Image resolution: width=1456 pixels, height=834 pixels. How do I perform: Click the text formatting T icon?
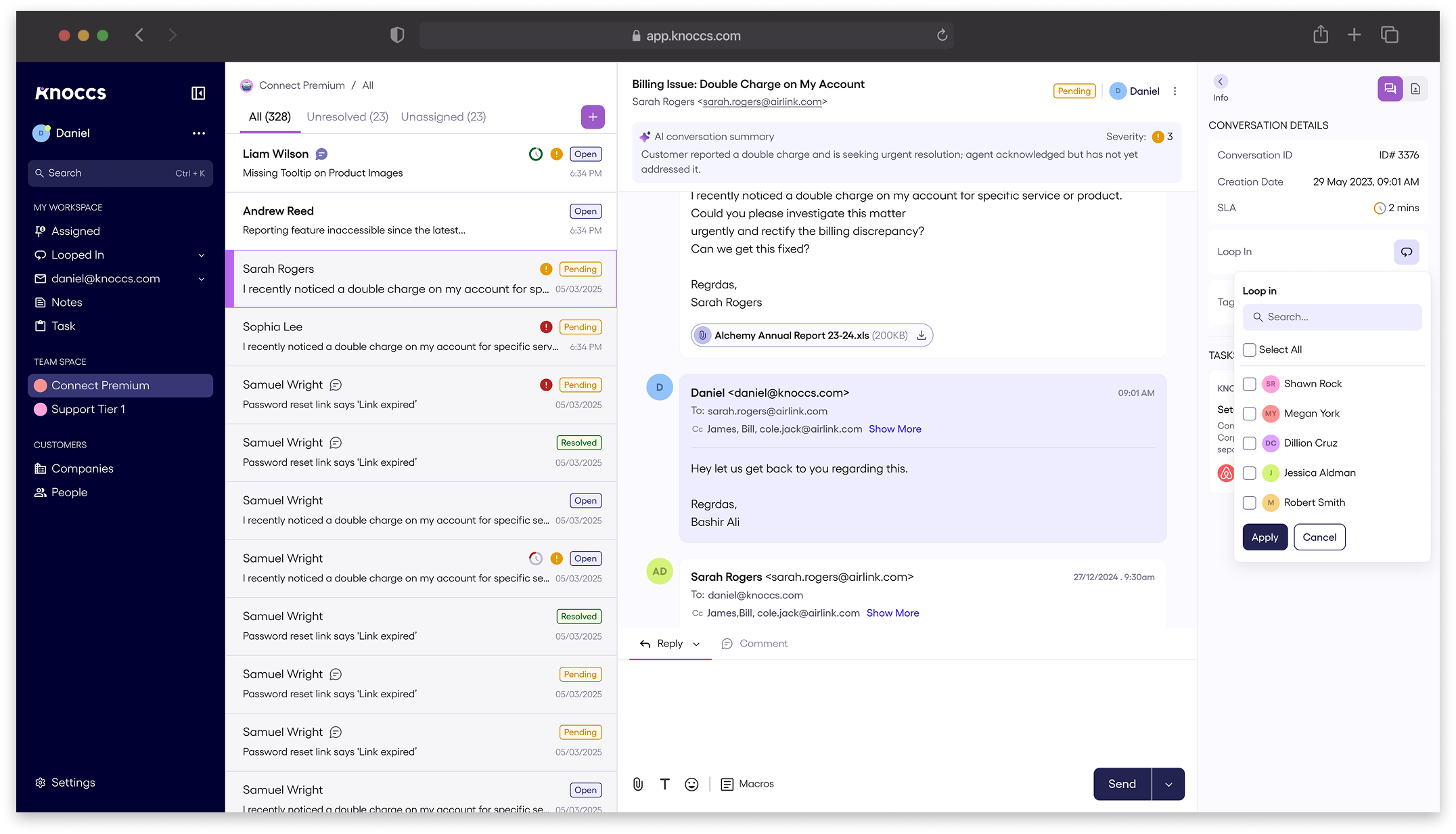pos(664,784)
